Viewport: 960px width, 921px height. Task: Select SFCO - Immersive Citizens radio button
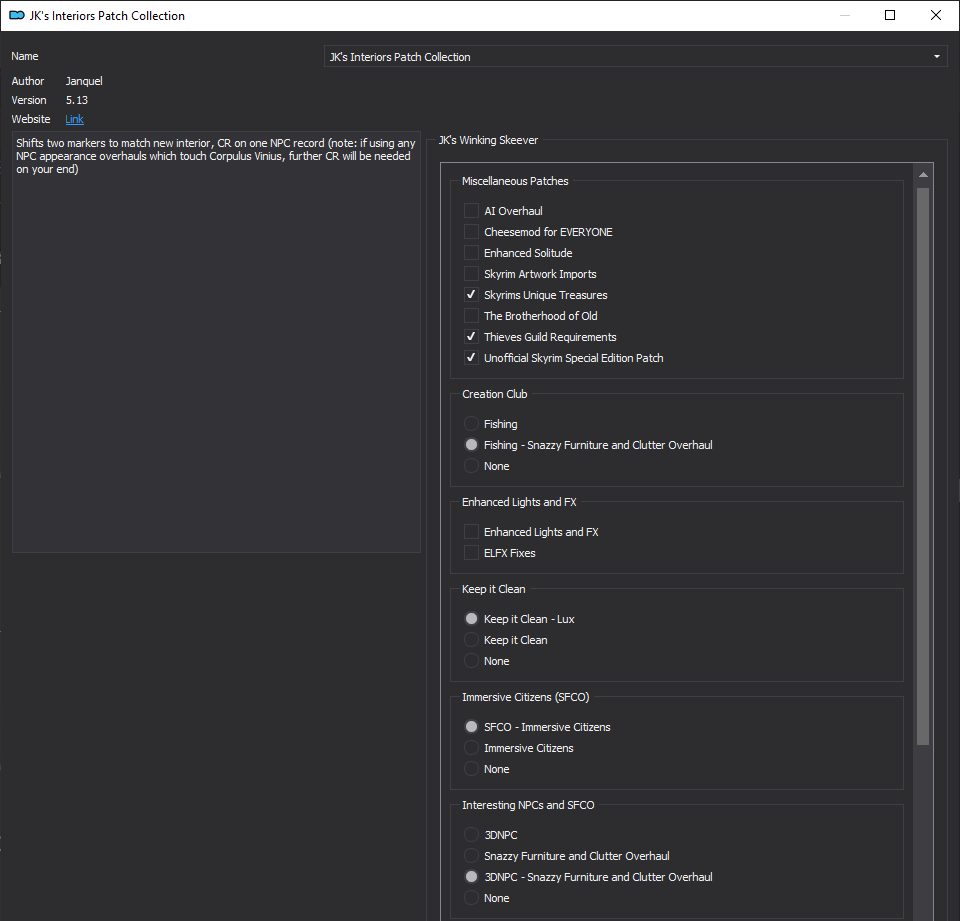coord(471,727)
